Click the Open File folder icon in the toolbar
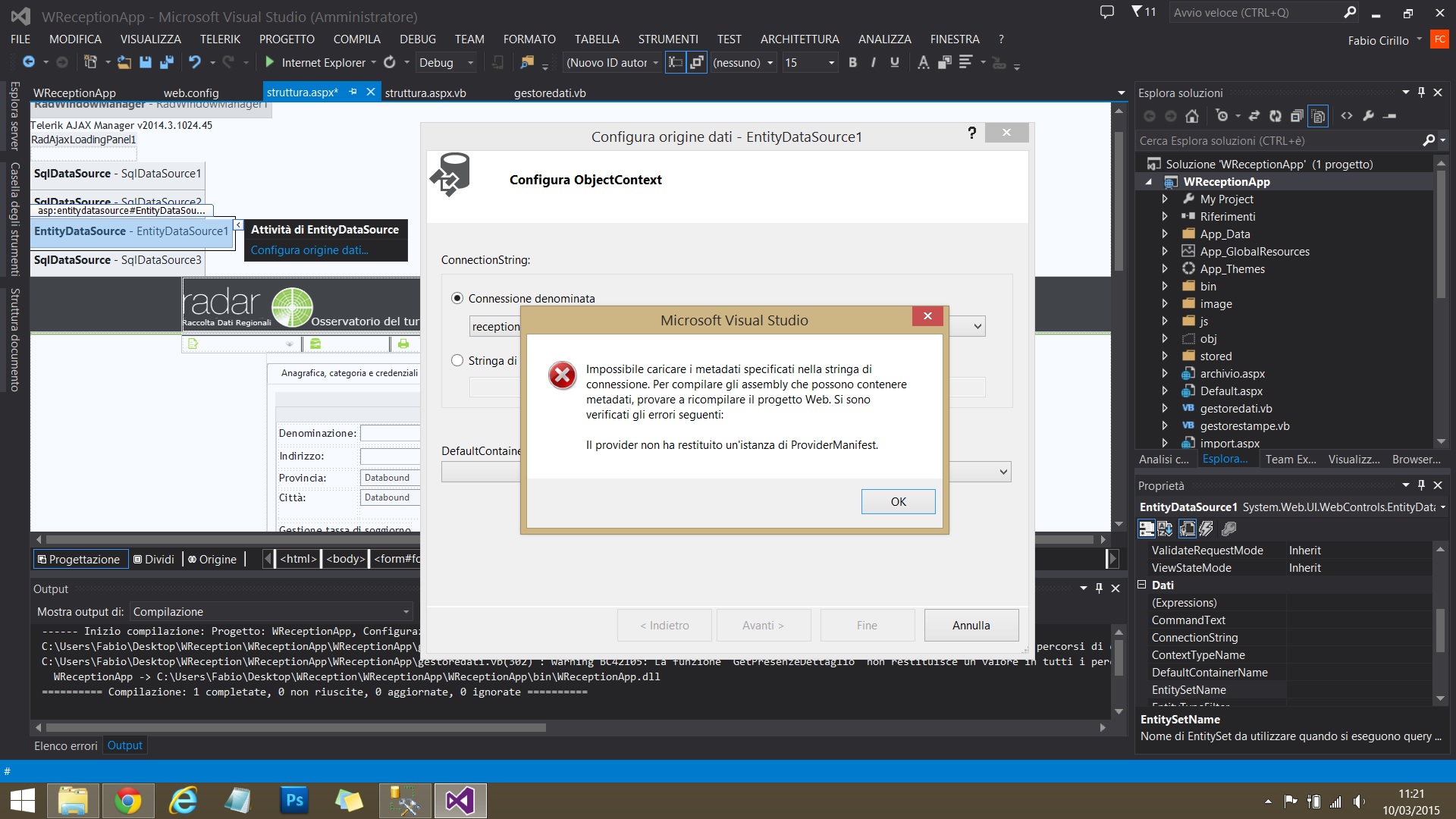The width and height of the screenshot is (1456, 819). point(124,62)
